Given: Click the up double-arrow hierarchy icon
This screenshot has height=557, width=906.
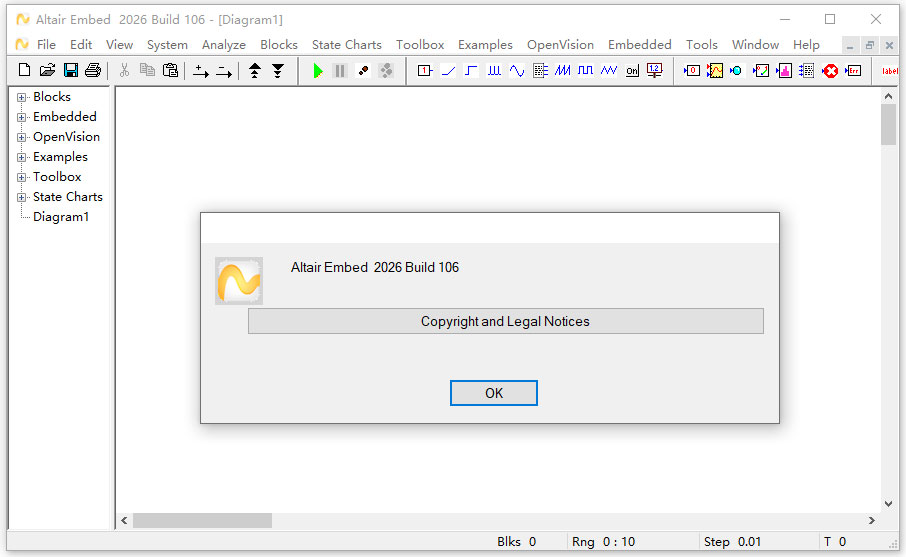Looking at the screenshot, I should (255, 70).
